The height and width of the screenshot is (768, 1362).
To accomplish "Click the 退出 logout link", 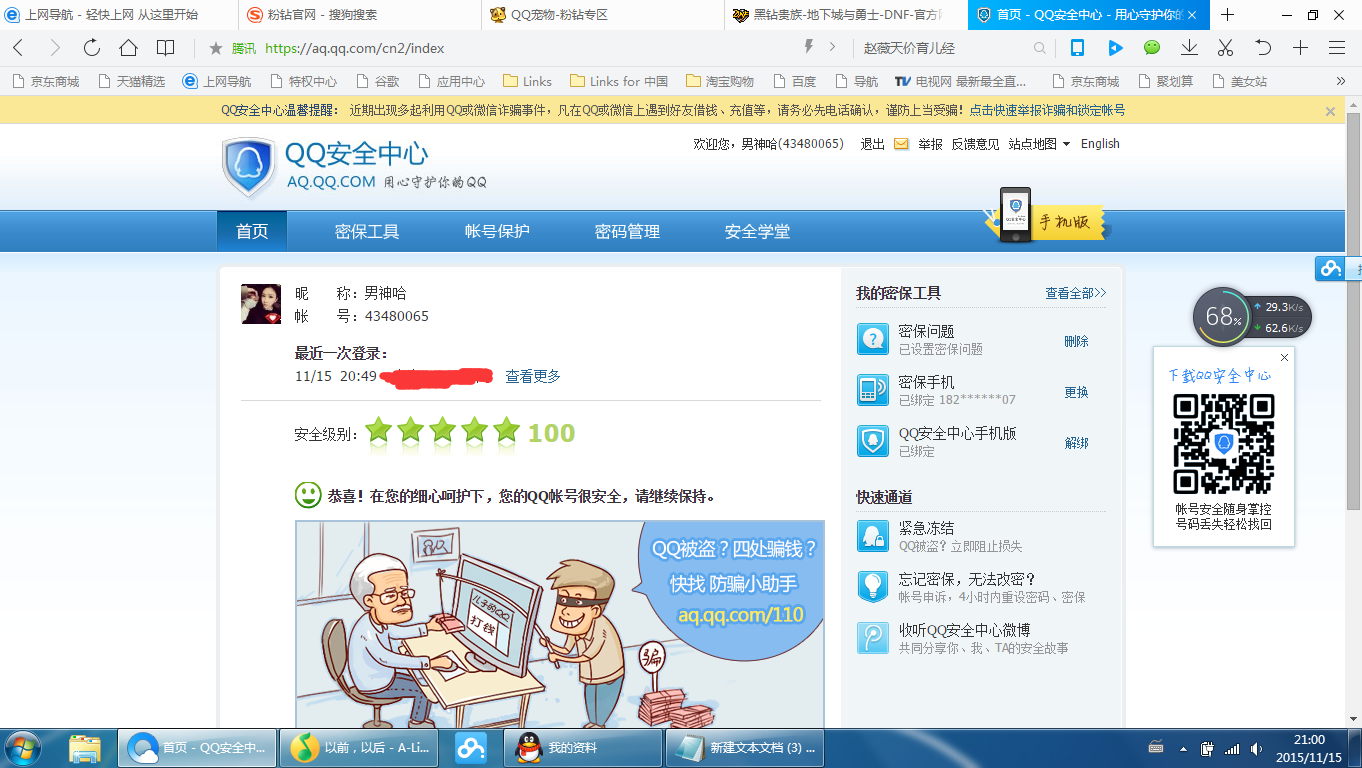I will (x=873, y=144).
